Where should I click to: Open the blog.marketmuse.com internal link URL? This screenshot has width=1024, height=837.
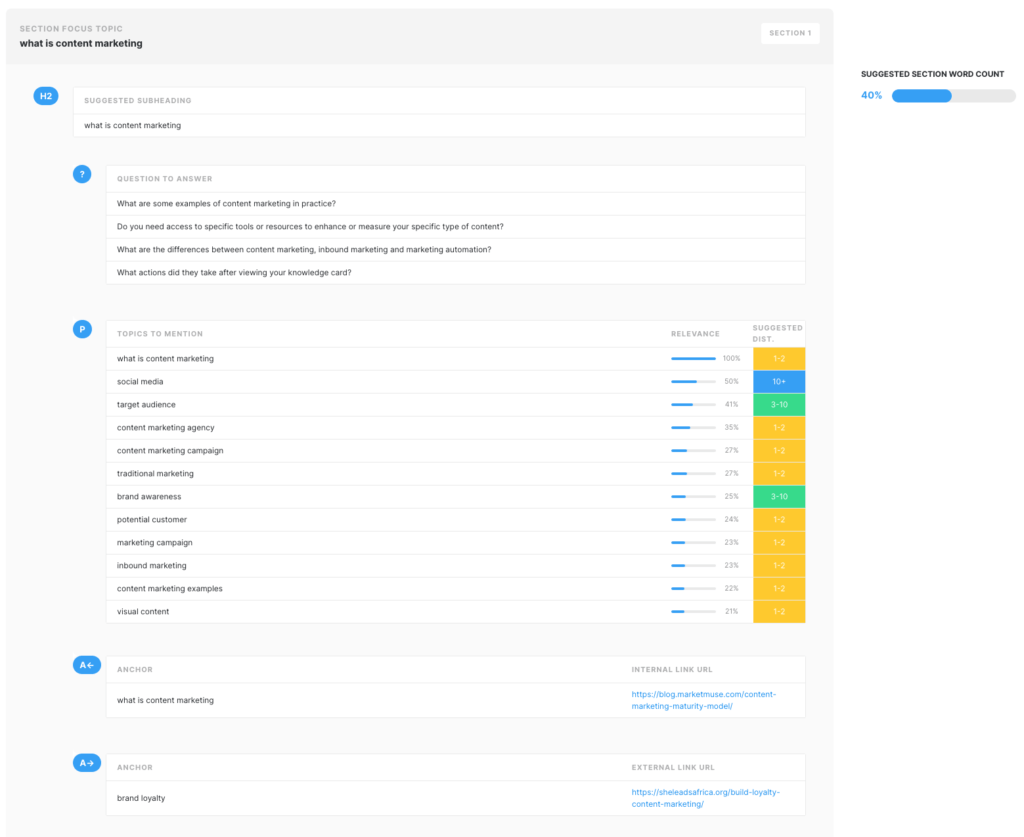pyautogui.click(x=703, y=700)
